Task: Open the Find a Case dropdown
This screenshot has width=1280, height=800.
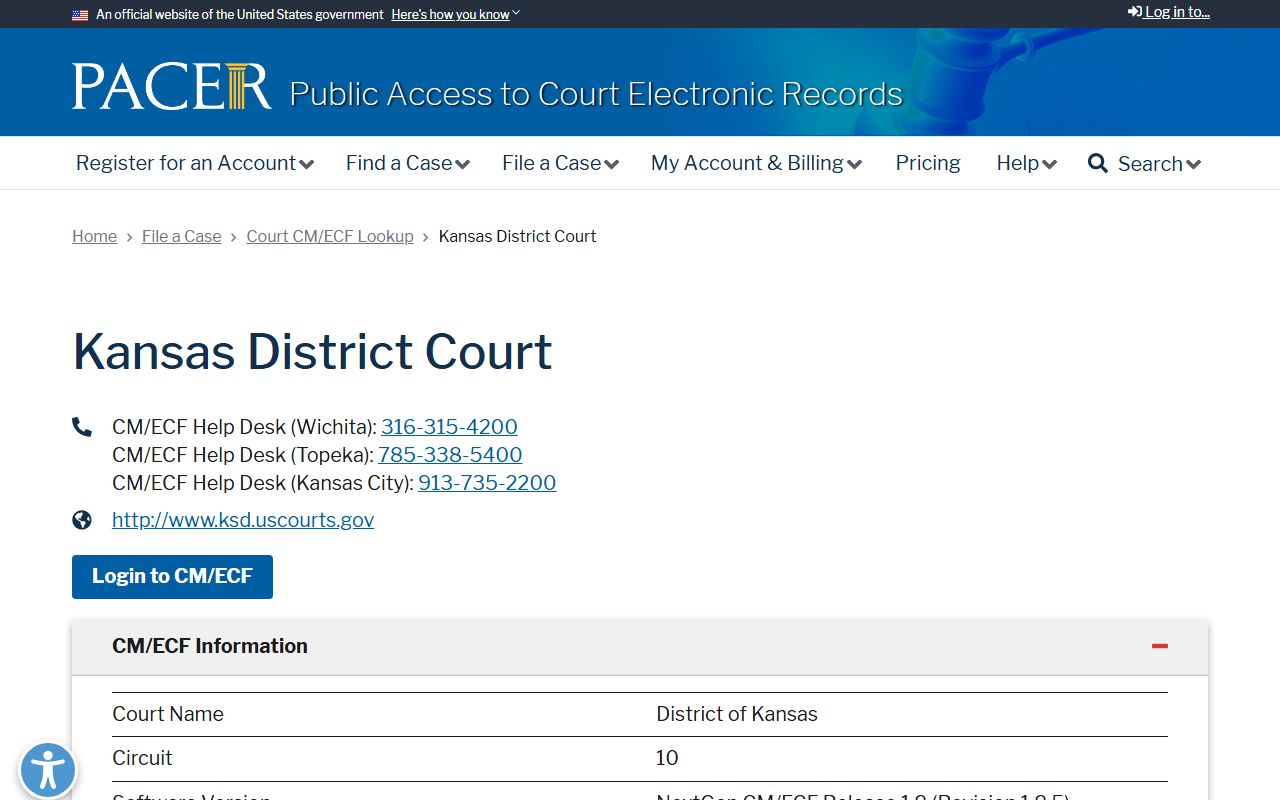Action: [408, 163]
